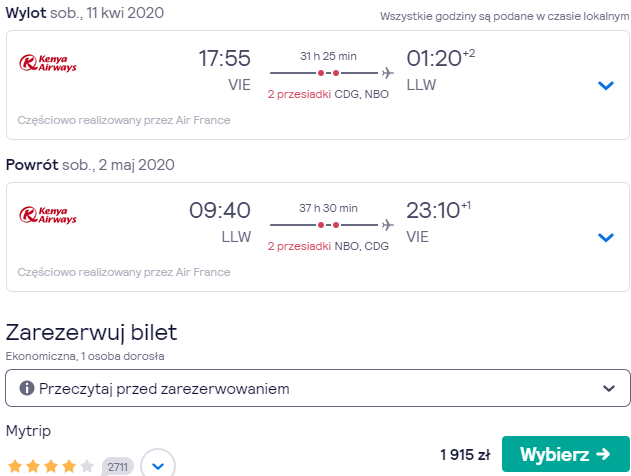Click the grey fifth rating star
Viewport: 631px width, 476px height.
pos(87,466)
